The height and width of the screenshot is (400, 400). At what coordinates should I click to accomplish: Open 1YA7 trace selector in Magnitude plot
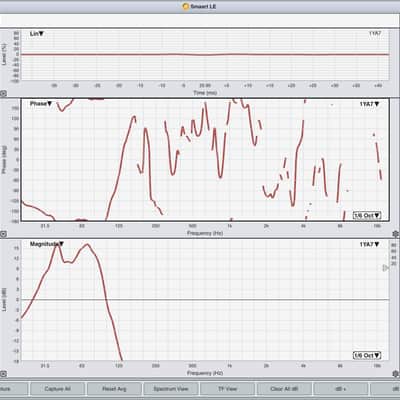point(369,244)
